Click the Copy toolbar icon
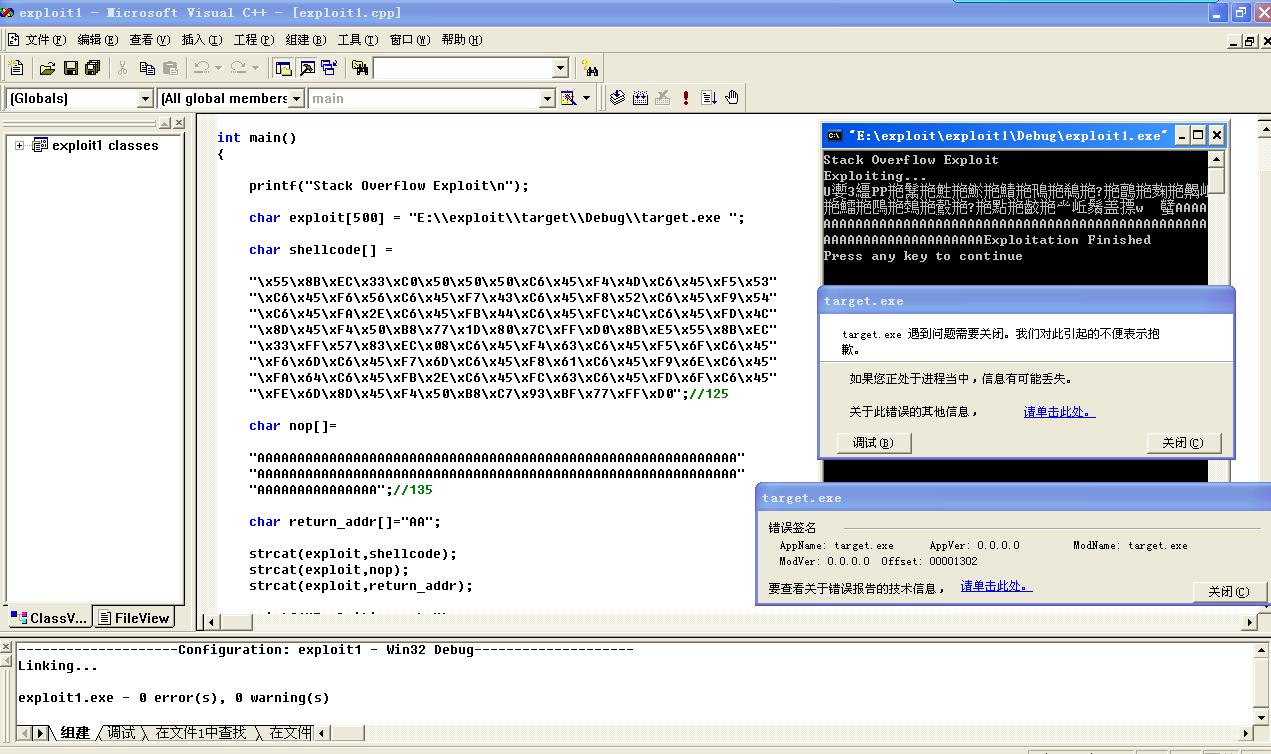This screenshot has width=1271, height=754. pos(147,68)
